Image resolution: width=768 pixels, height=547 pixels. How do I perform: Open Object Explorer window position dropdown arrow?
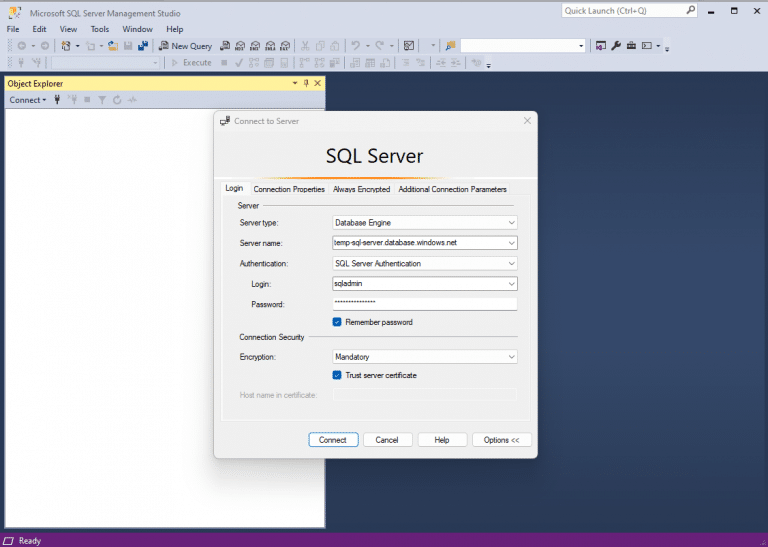(295, 83)
